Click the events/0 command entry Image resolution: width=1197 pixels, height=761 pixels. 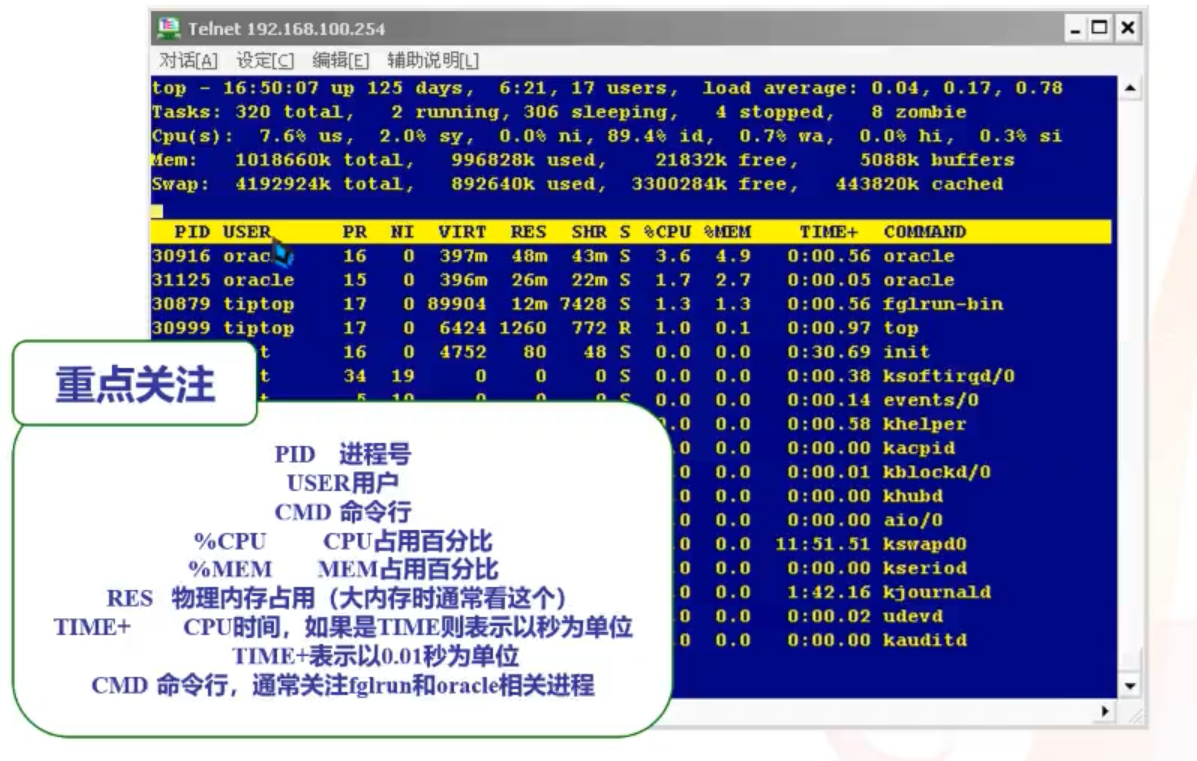pyautogui.click(x=931, y=400)
